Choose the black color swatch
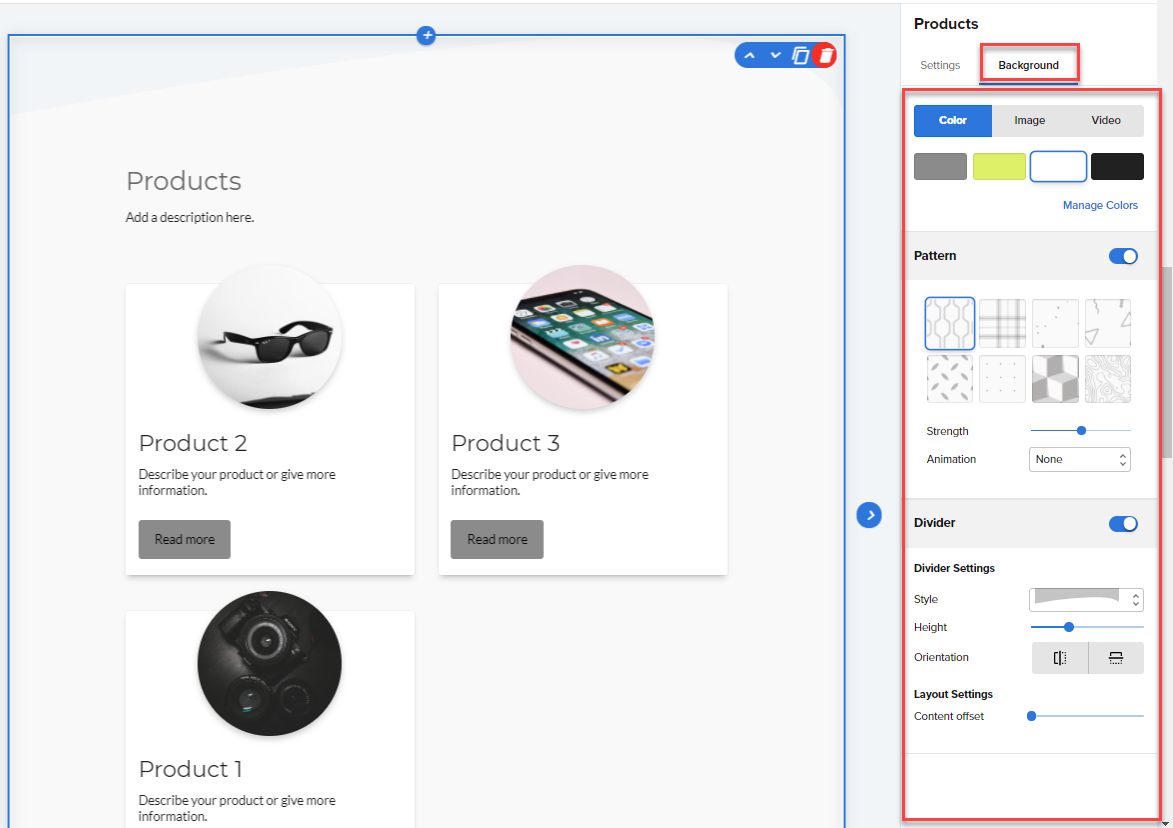 click(x=1117, y=166)
